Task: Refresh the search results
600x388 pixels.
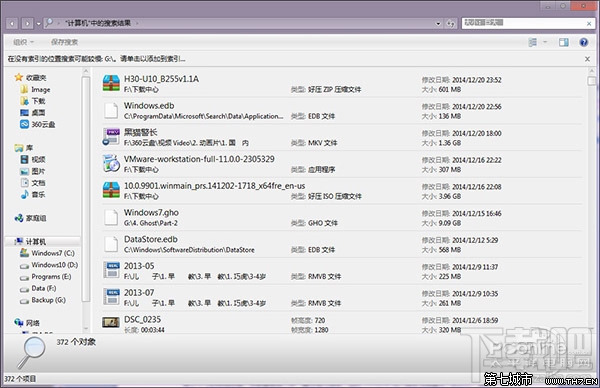Action: point(451,24)
